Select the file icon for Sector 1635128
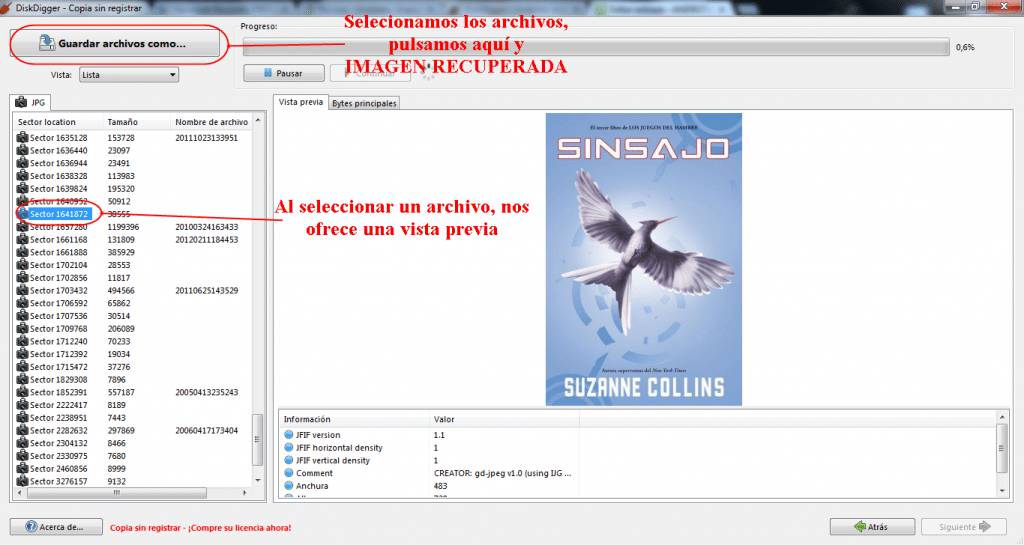The image size is (1024, 545). pyautogui.click(x=22, y=138)
